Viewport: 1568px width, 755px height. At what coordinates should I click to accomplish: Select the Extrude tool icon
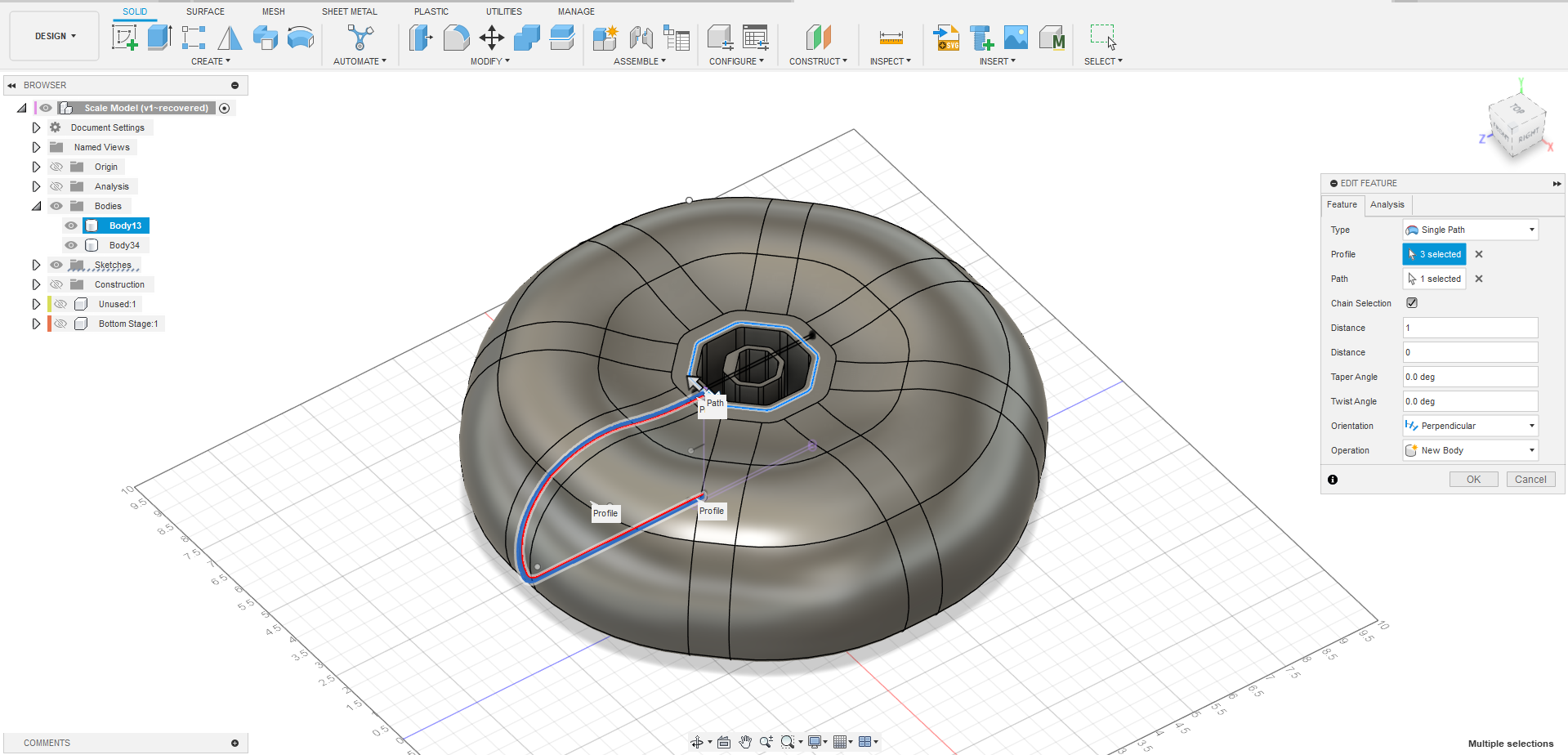point(159,38)
